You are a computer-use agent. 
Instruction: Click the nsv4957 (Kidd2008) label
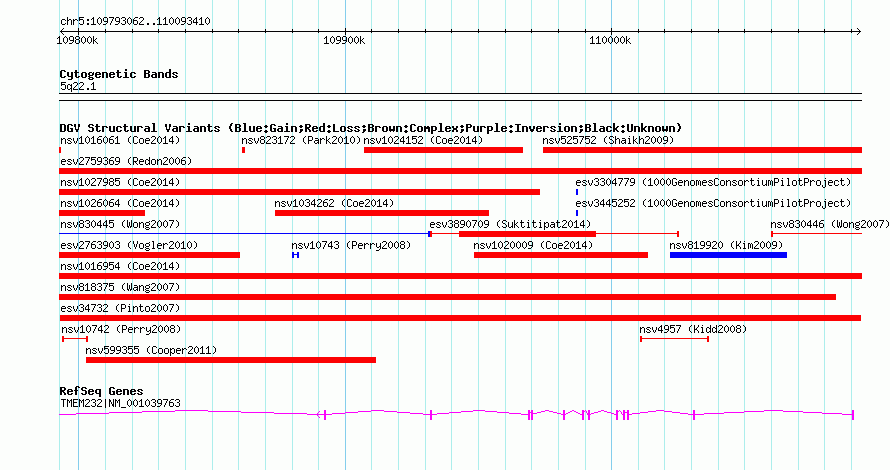pos(693,329)
